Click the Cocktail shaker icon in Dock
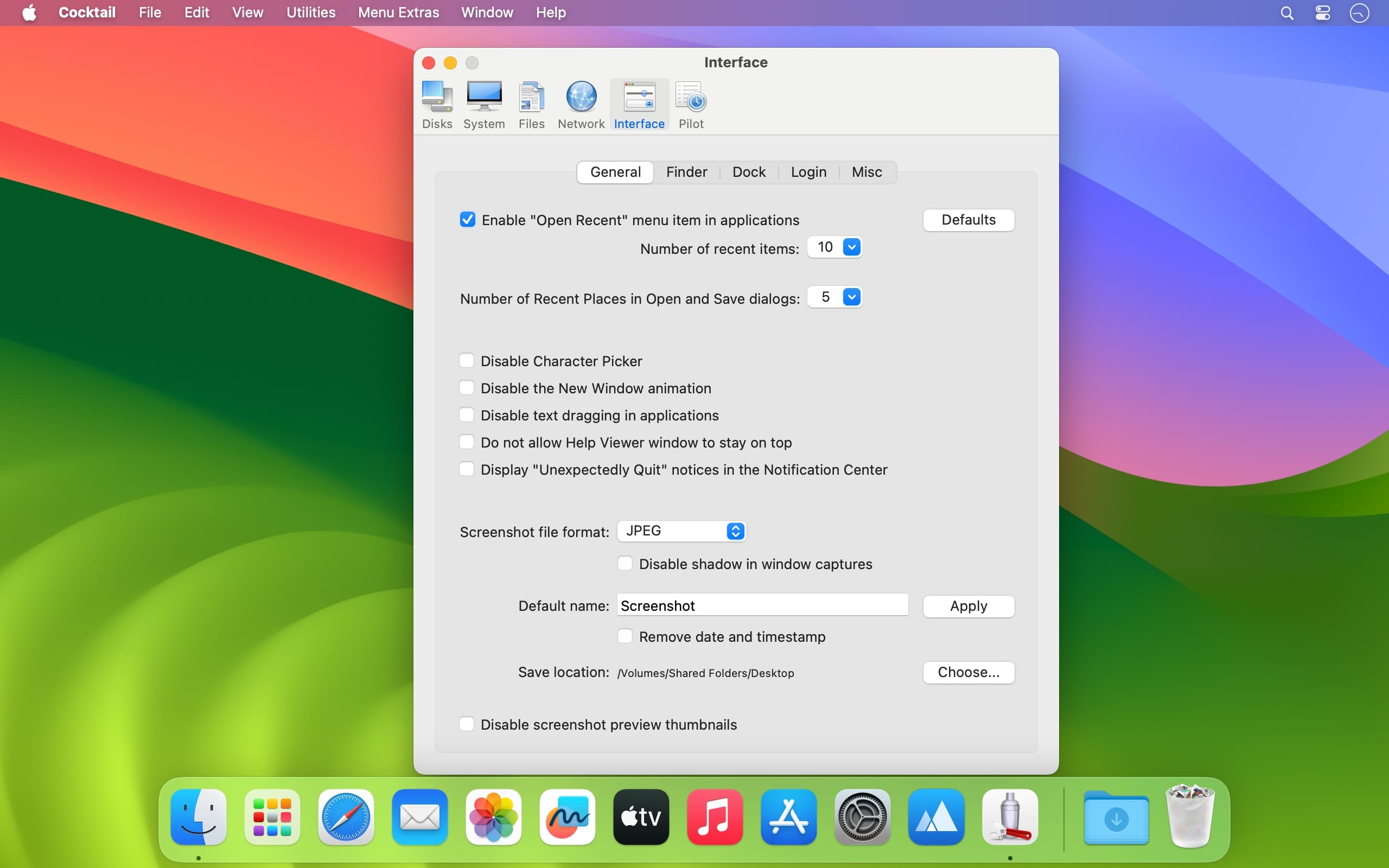Screen dimensions: 1389x868 [1010, 816]
